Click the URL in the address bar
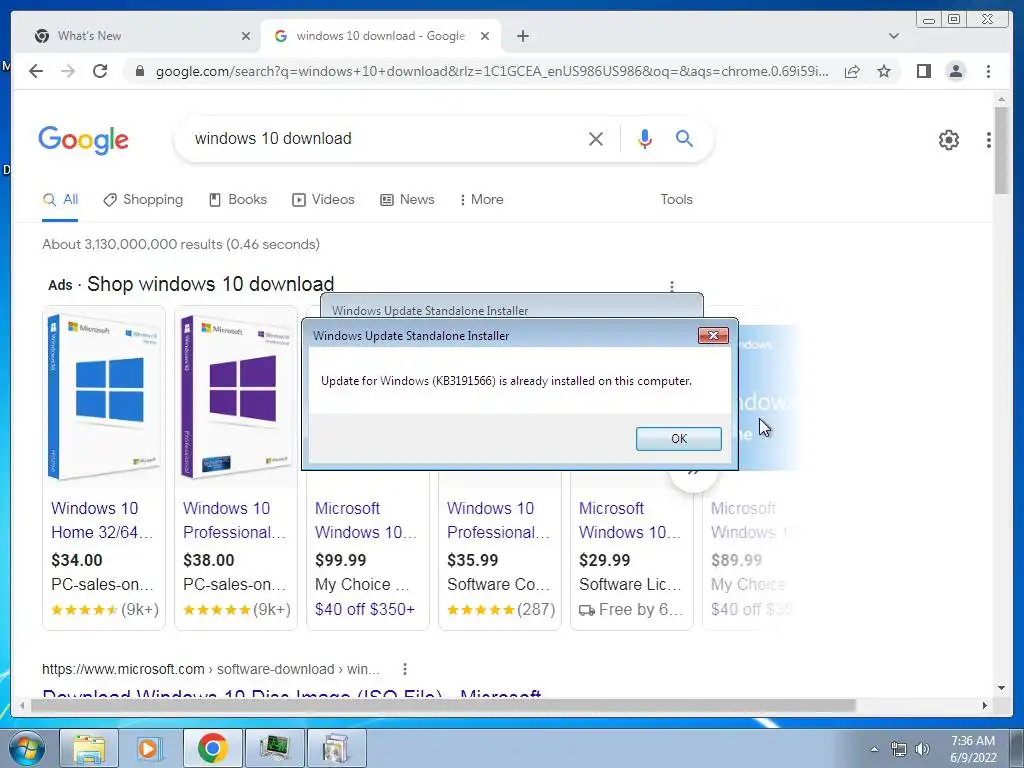Viewport: 1024px width, 768px height. click(492, 71)
